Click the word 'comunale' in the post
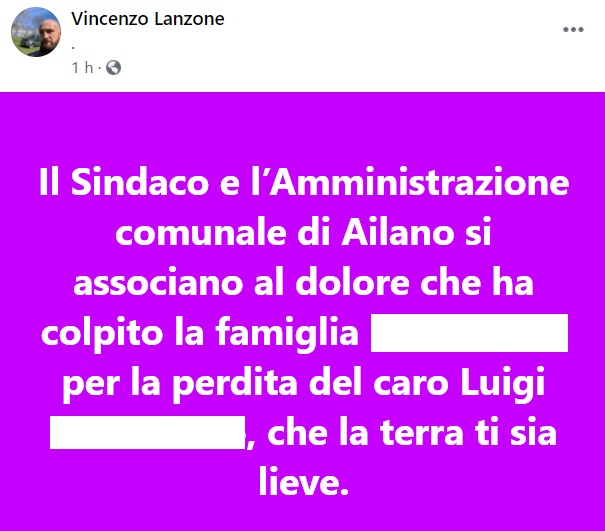 pyautogui.click(x=201, y=233)
